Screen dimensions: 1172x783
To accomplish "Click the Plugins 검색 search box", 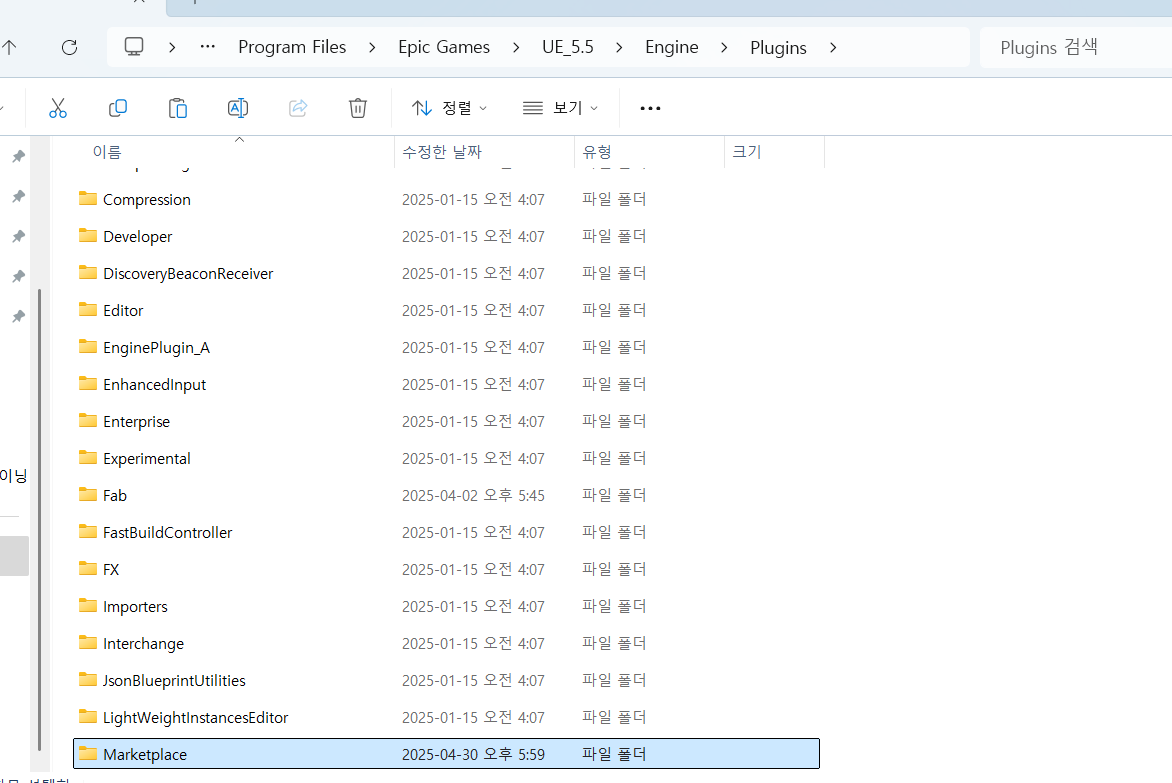I will (x=1076, y=48).
